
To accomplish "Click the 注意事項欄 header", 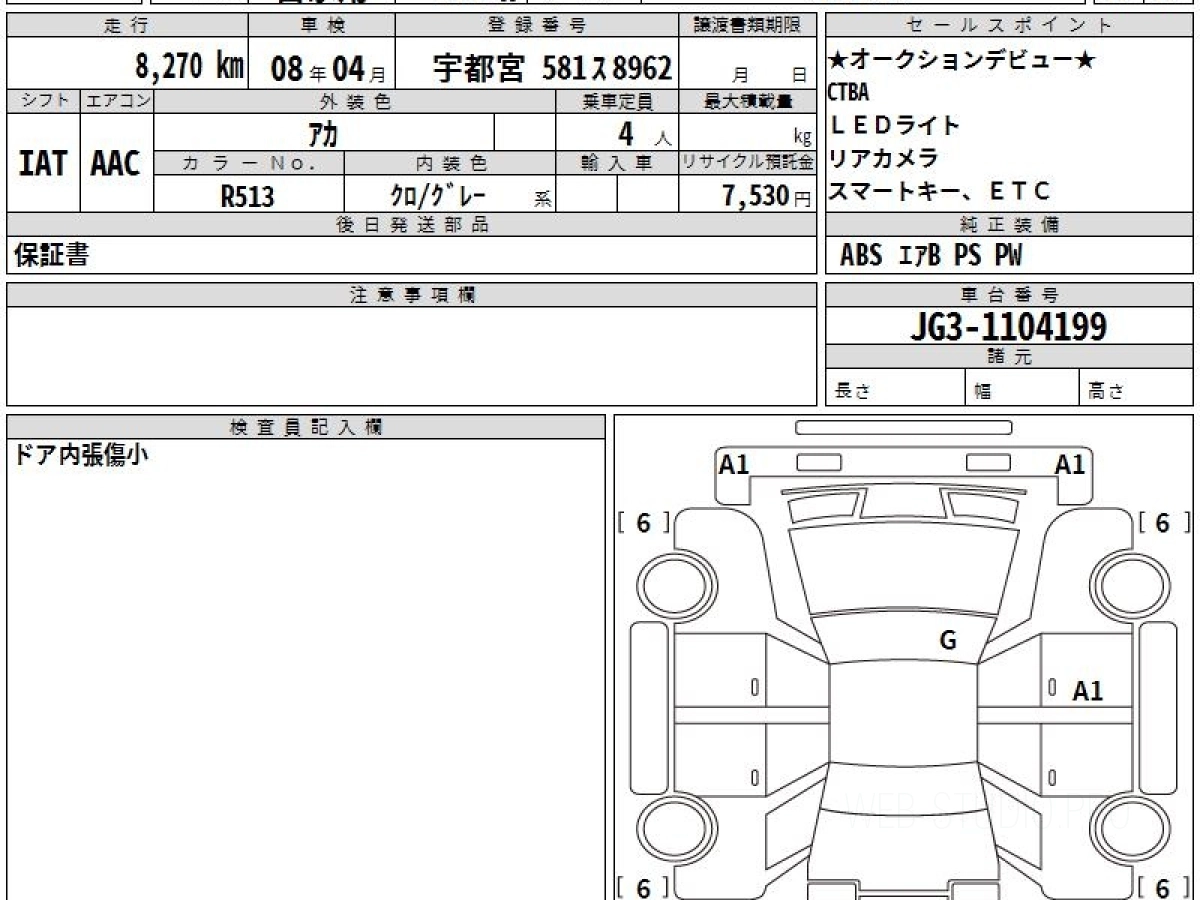I will [x=411, y=295].
